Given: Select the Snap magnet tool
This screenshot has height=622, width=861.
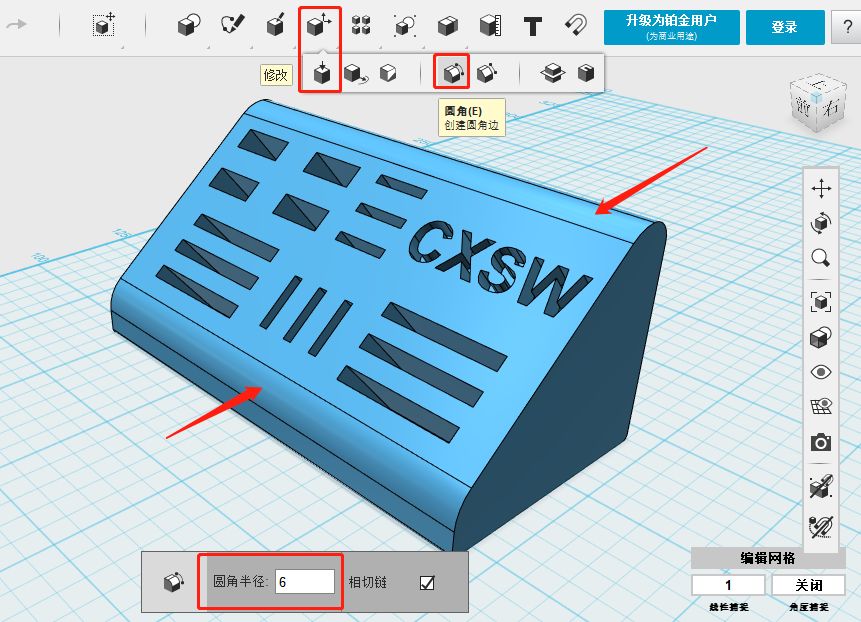Looking at the screenshot, I should 576,25.
